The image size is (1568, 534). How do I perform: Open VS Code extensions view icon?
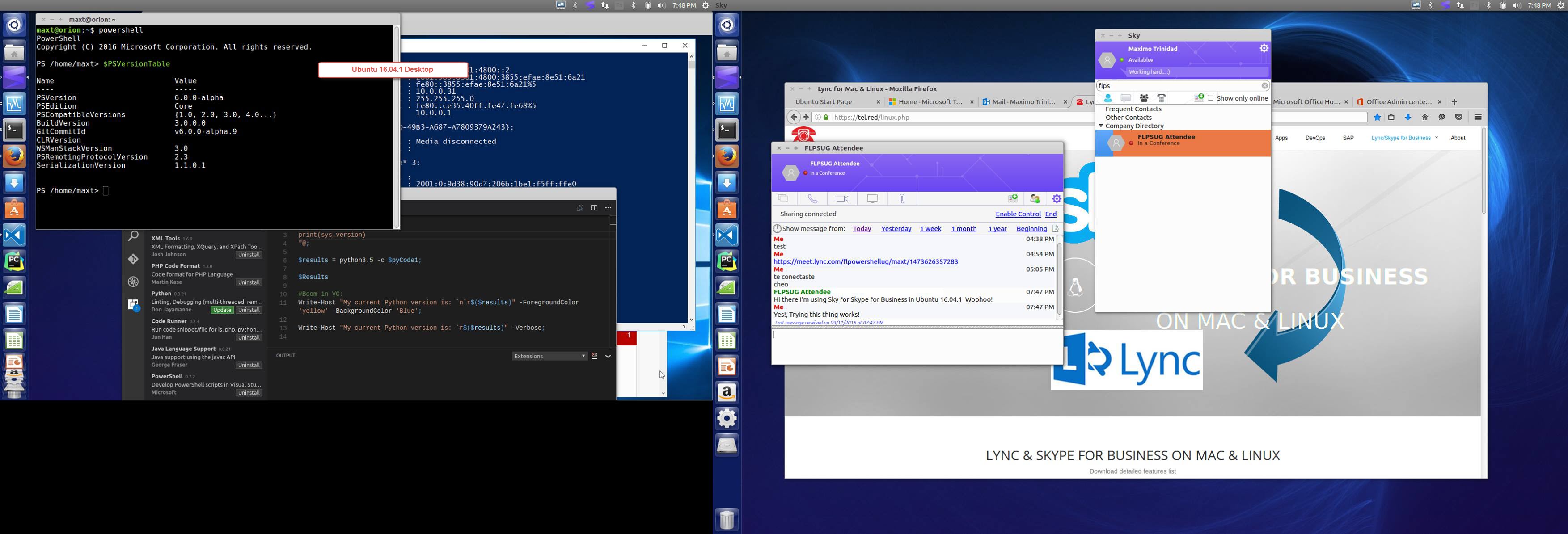(133, 305)
